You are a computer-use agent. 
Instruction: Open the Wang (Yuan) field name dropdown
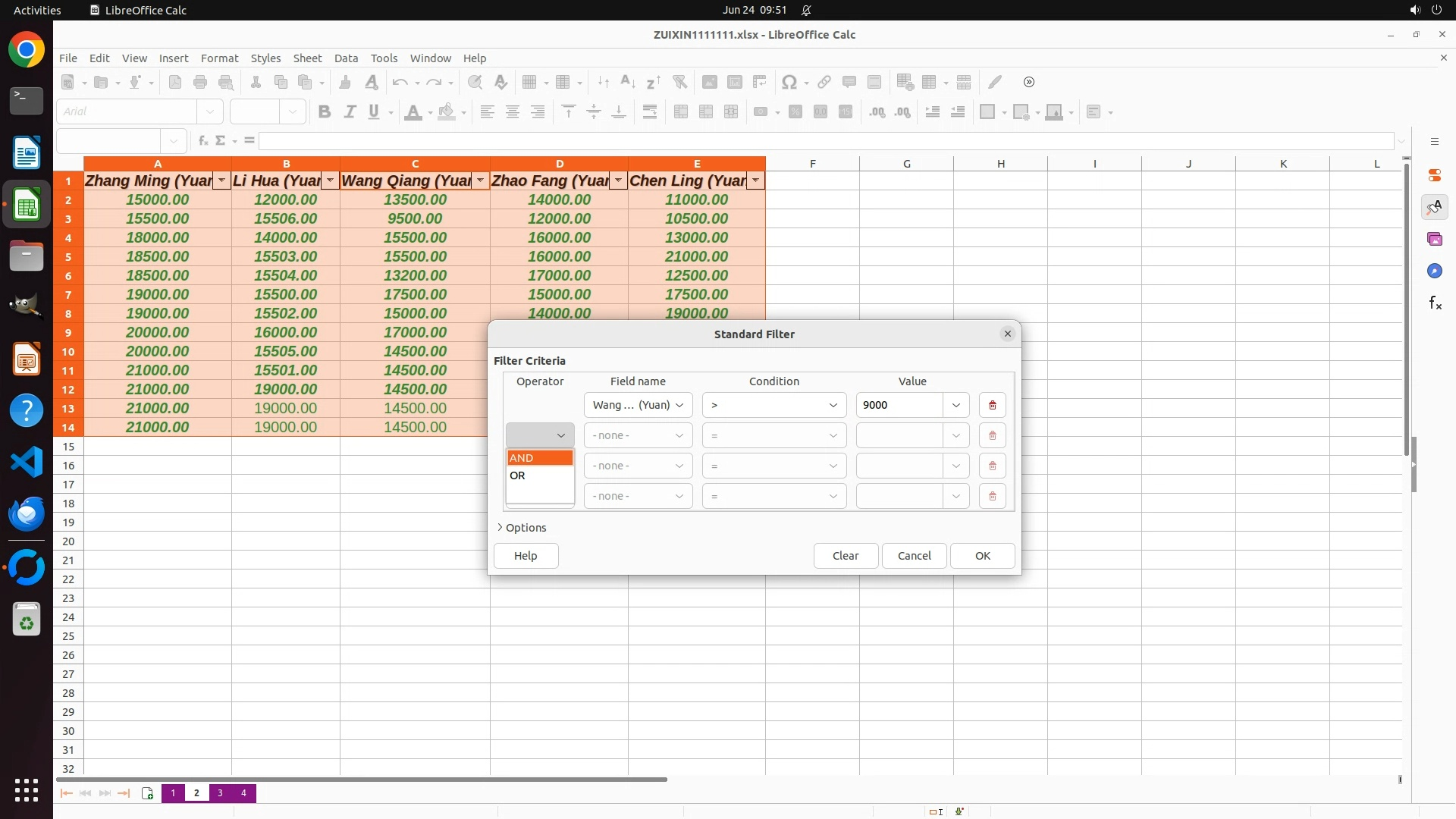(x=638, y=405)
